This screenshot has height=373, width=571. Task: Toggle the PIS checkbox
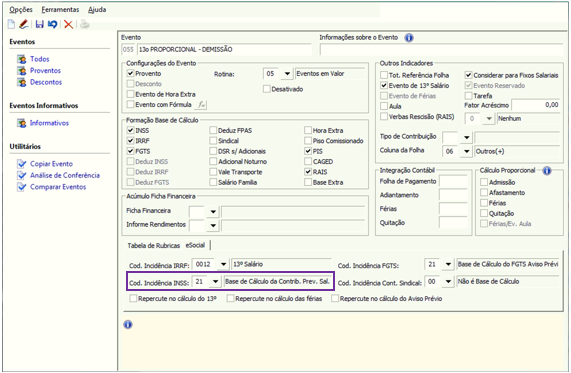coord(308,151)
